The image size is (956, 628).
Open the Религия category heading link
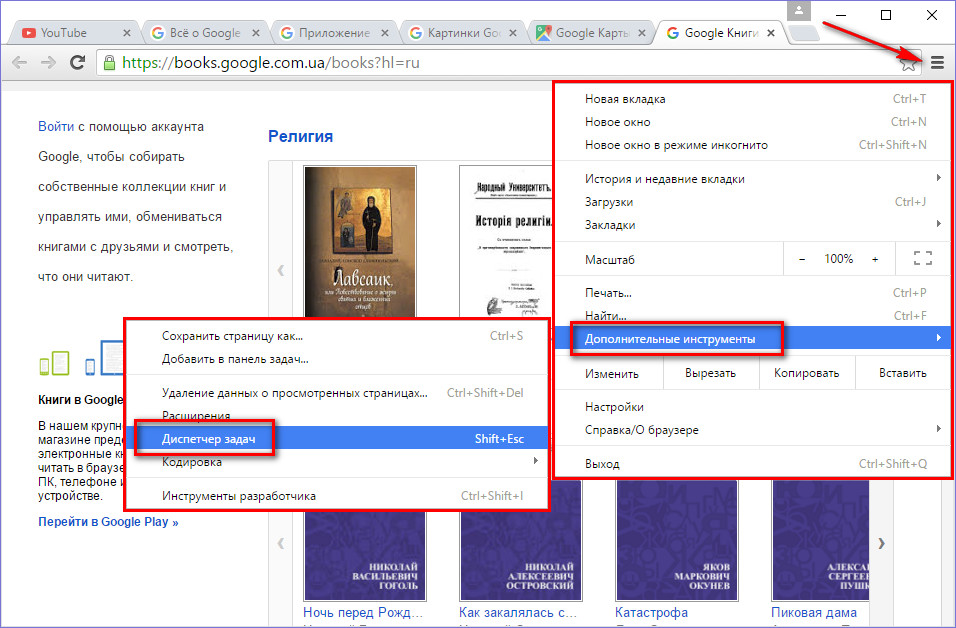(301, 137)
